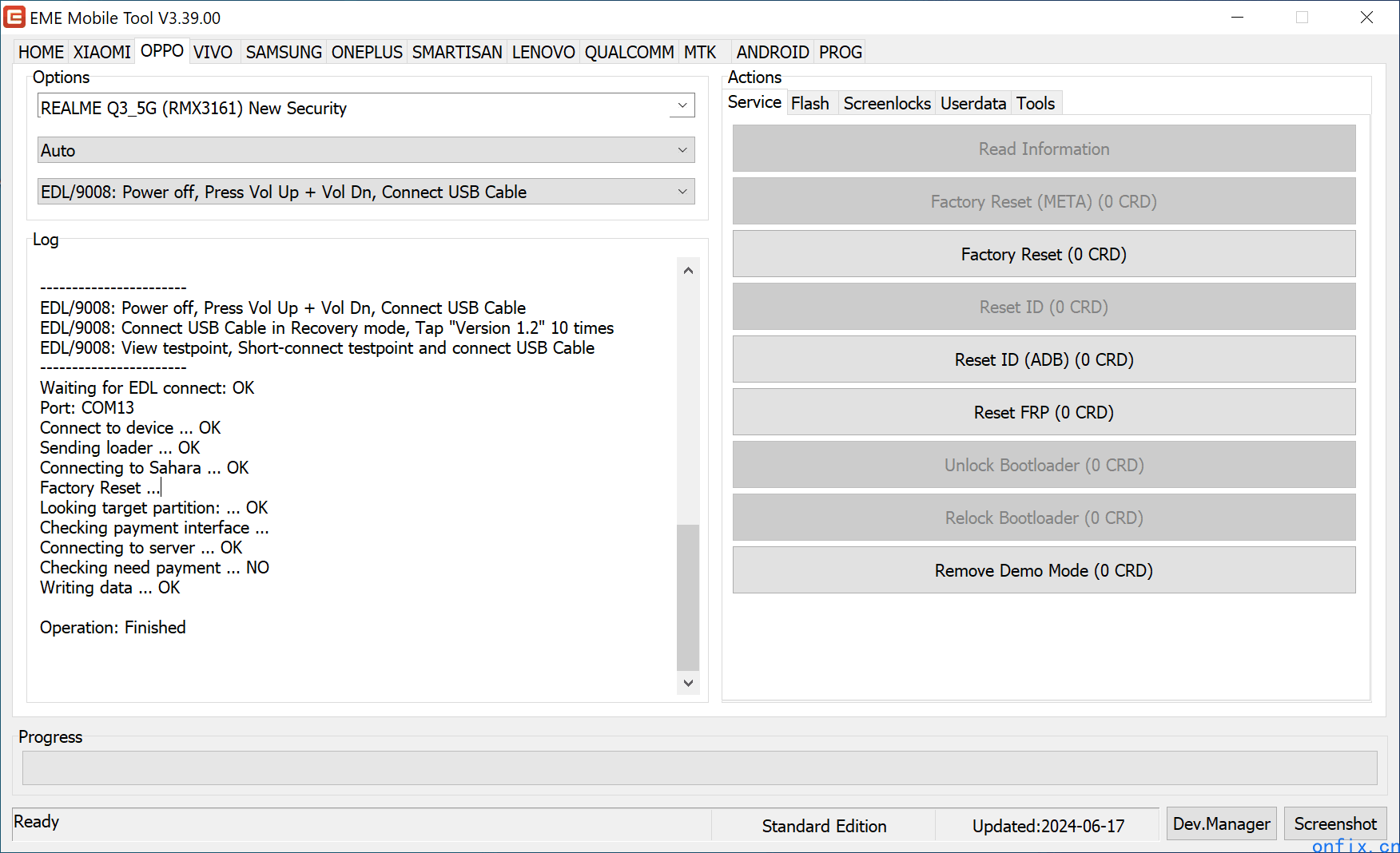Click the 'Operation: Finished' log line

tap(113, 628)
